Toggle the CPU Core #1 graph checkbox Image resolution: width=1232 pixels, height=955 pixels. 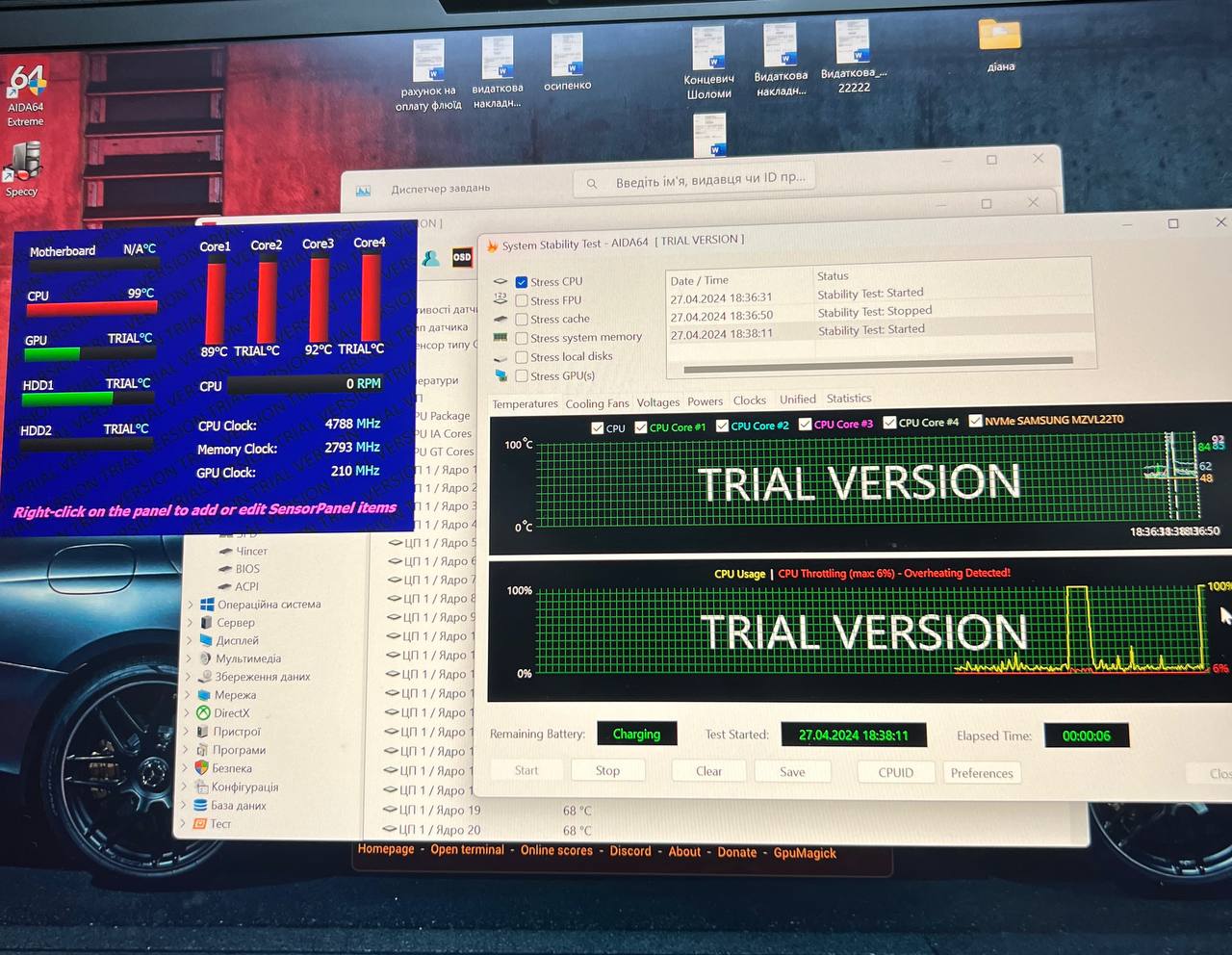click(641, 426)
